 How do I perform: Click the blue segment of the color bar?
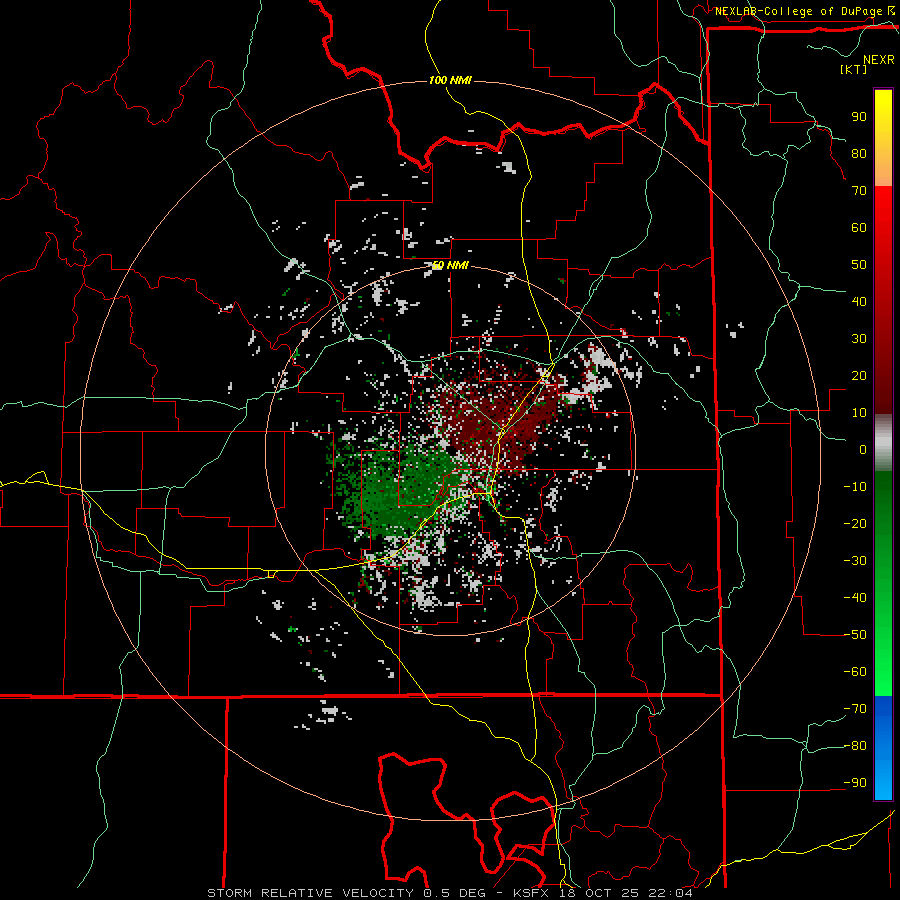click(883, 748)
